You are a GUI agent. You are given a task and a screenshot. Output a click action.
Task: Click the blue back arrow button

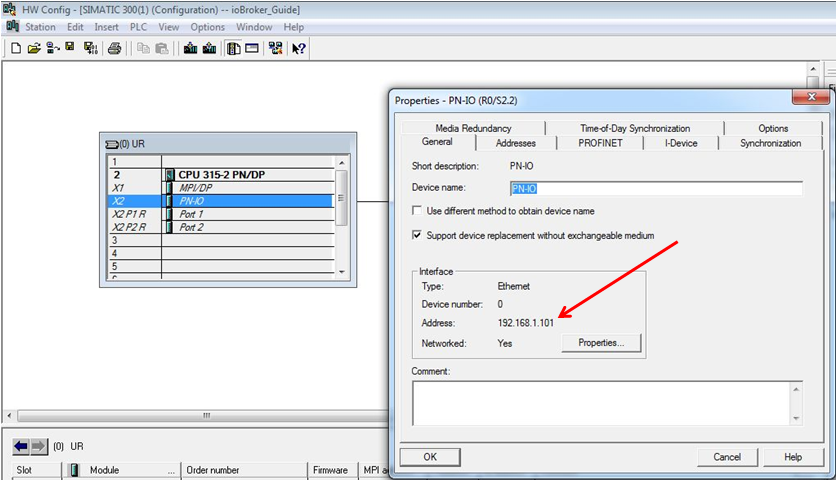tap(21, 446)
